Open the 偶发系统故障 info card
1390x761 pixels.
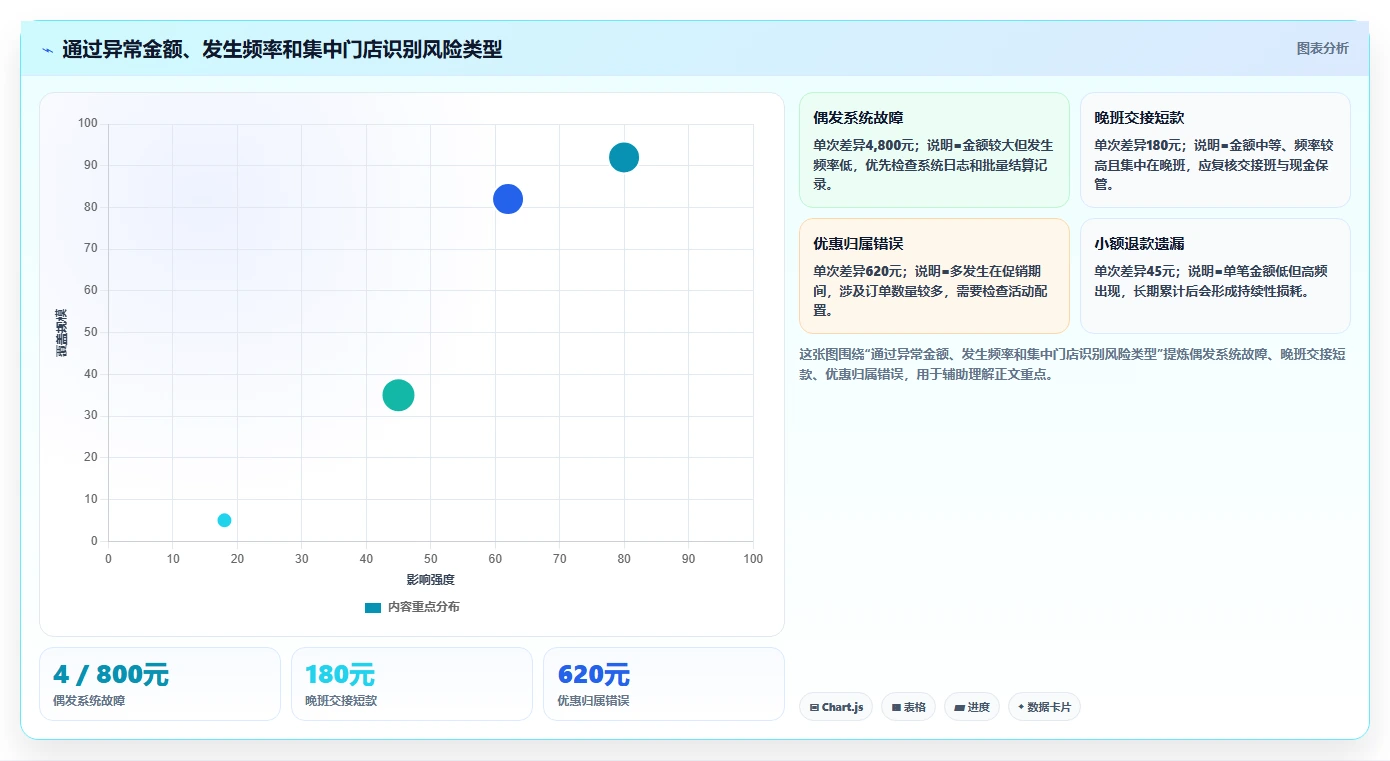pyautogui.click(x=934, y=150)
